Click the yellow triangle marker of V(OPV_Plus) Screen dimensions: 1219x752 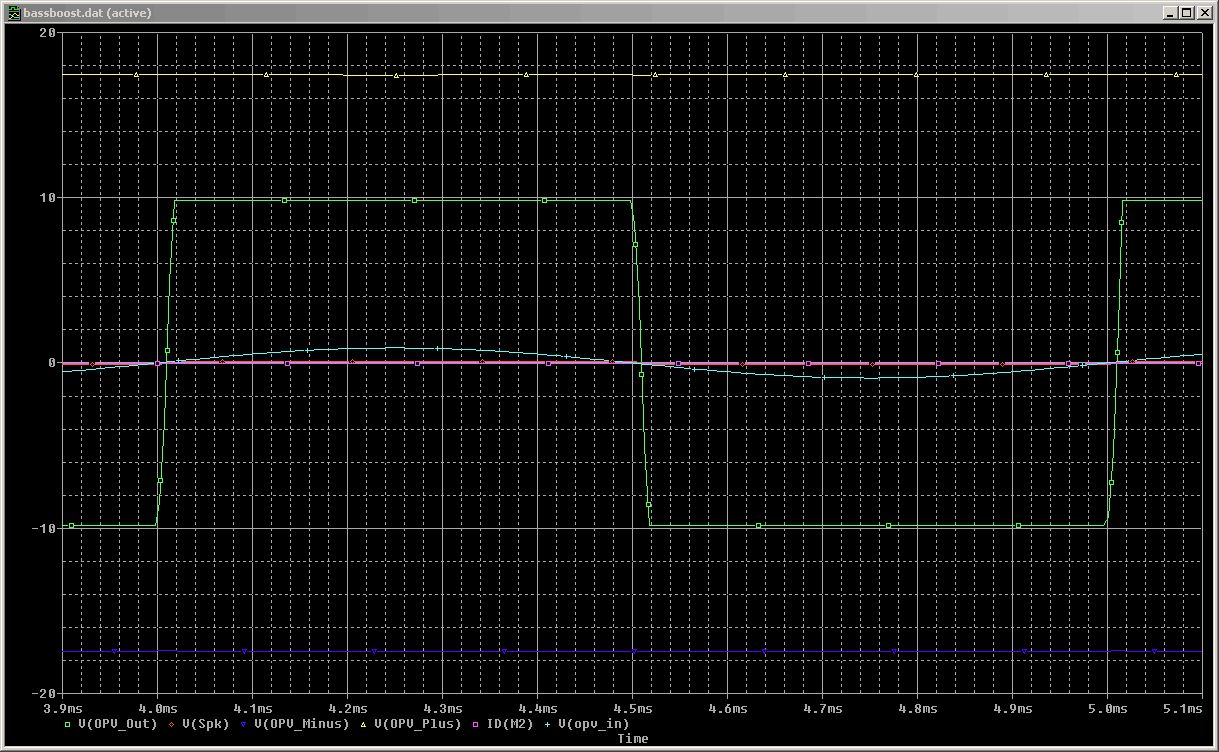tap(365, 724)
